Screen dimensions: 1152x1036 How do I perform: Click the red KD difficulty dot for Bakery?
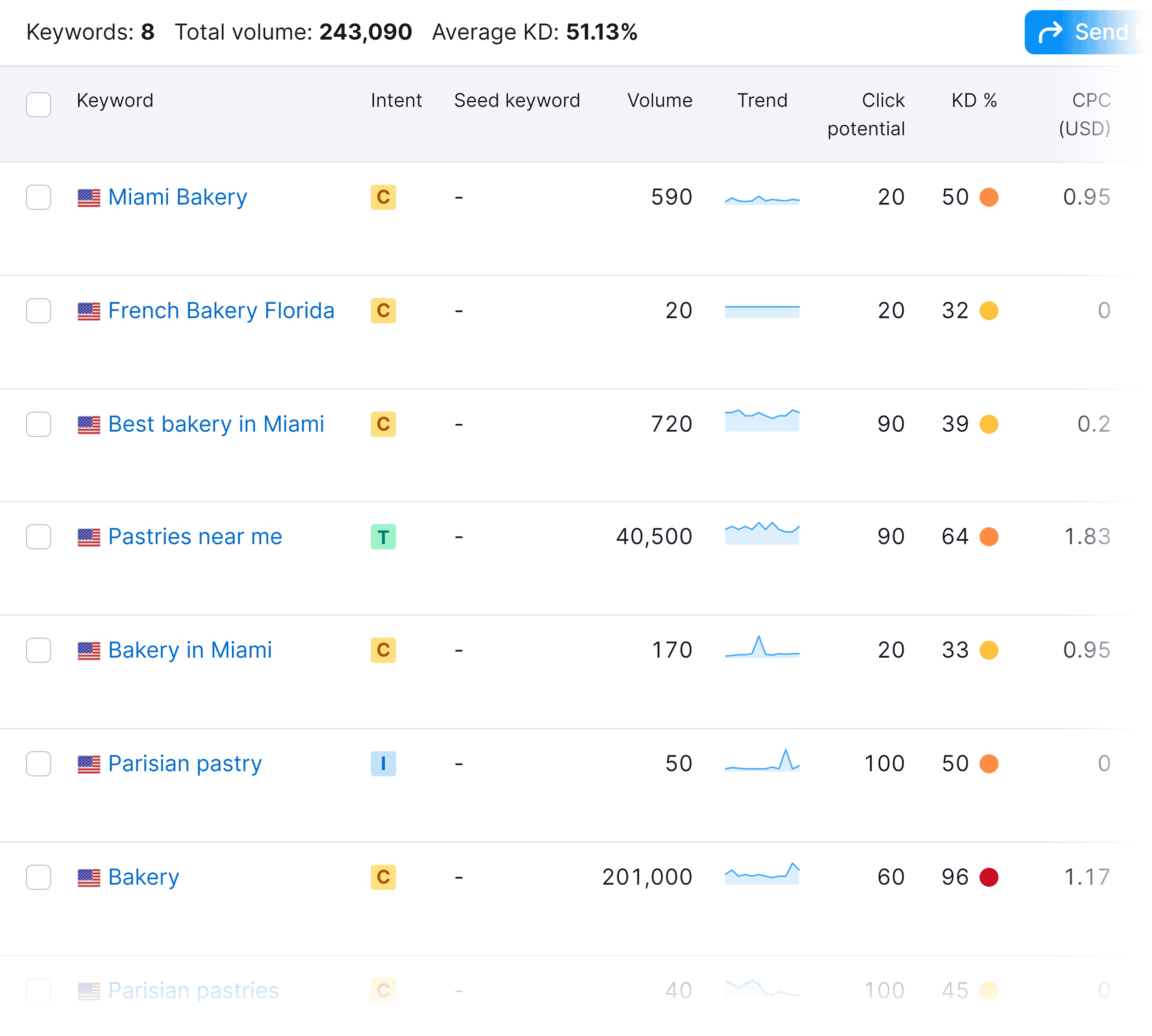point(989,877)
